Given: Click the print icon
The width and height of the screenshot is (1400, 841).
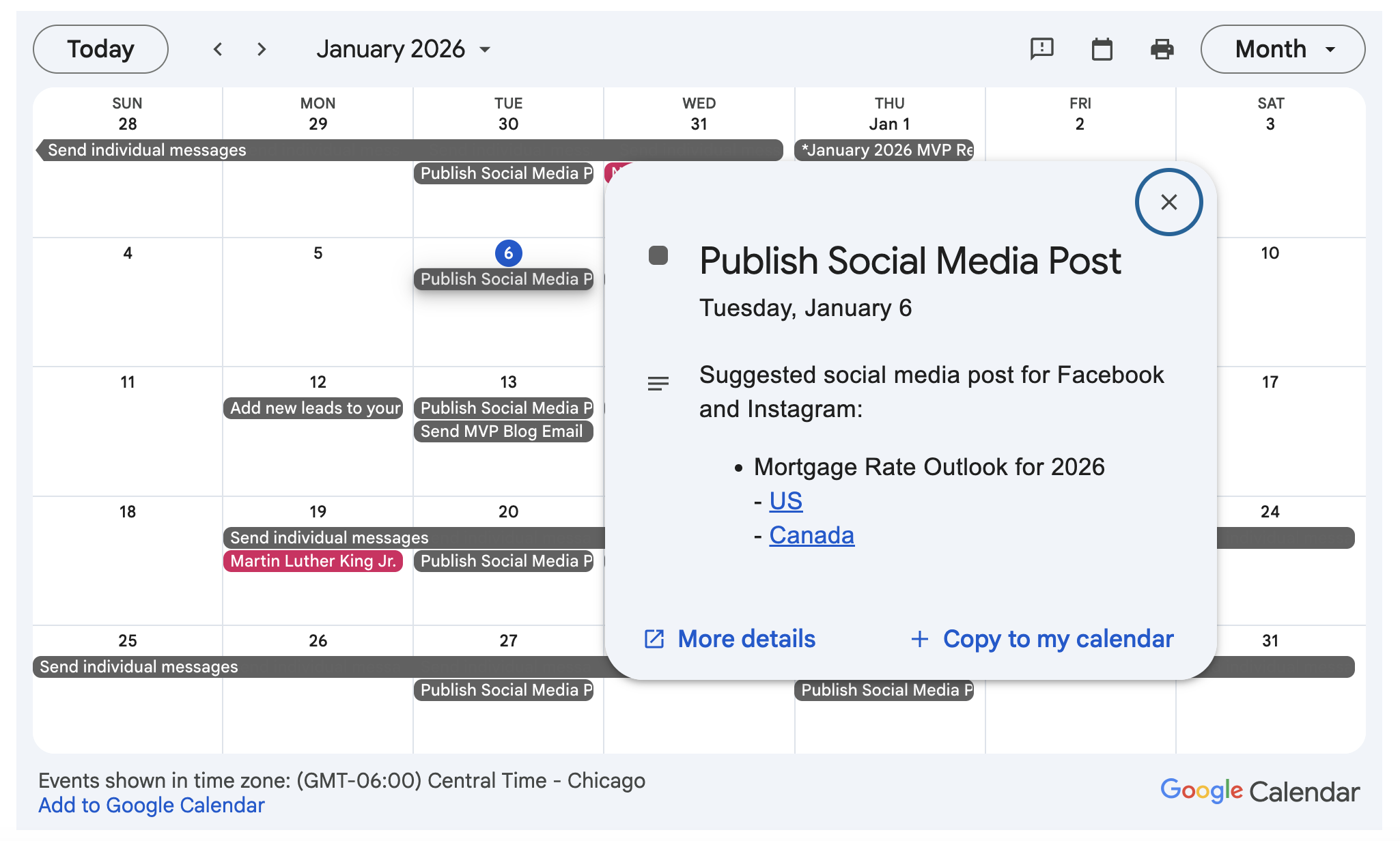Looking at the screenshot, I should click(1162, 49).
